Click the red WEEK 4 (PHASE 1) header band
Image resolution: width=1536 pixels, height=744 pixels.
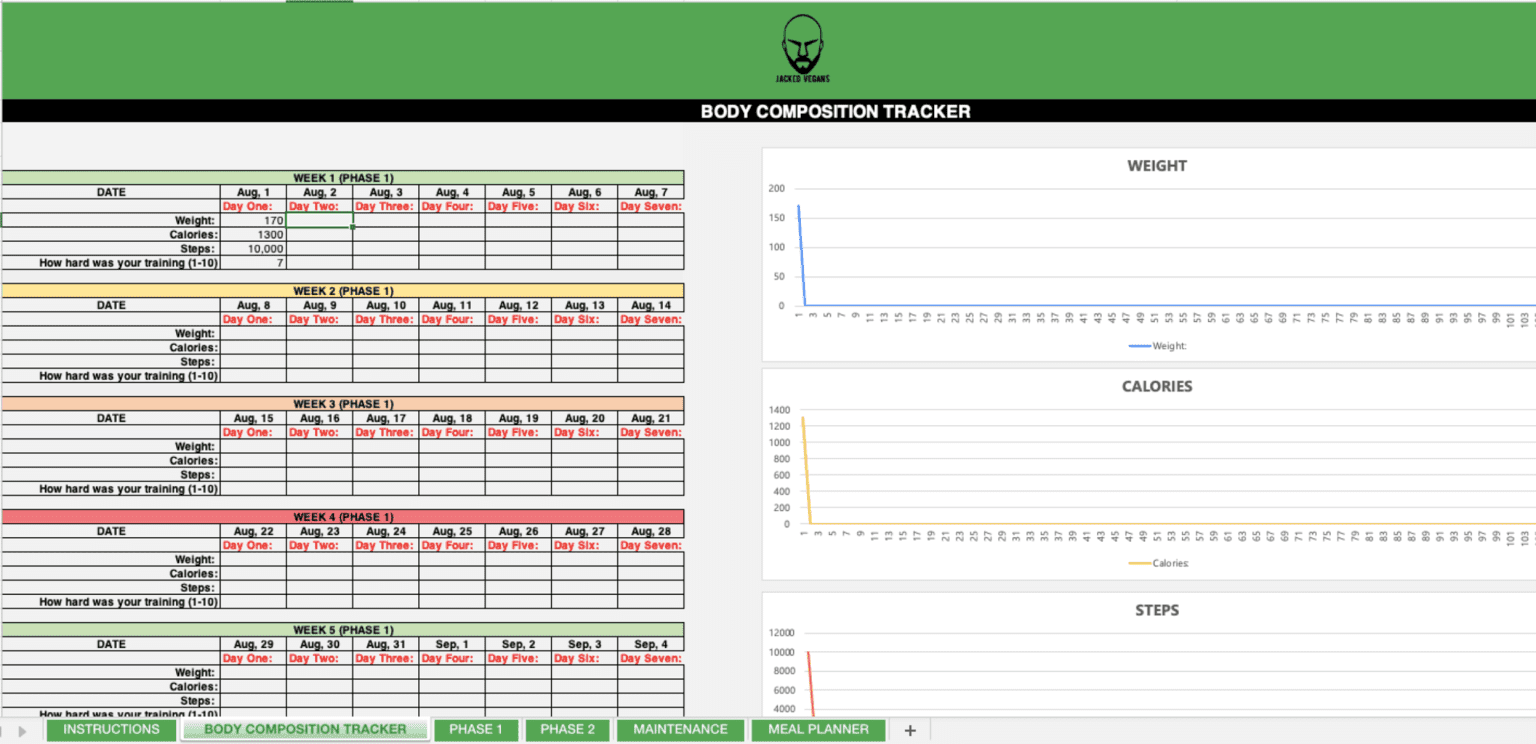pyautogui.click(x=344, y=517)
